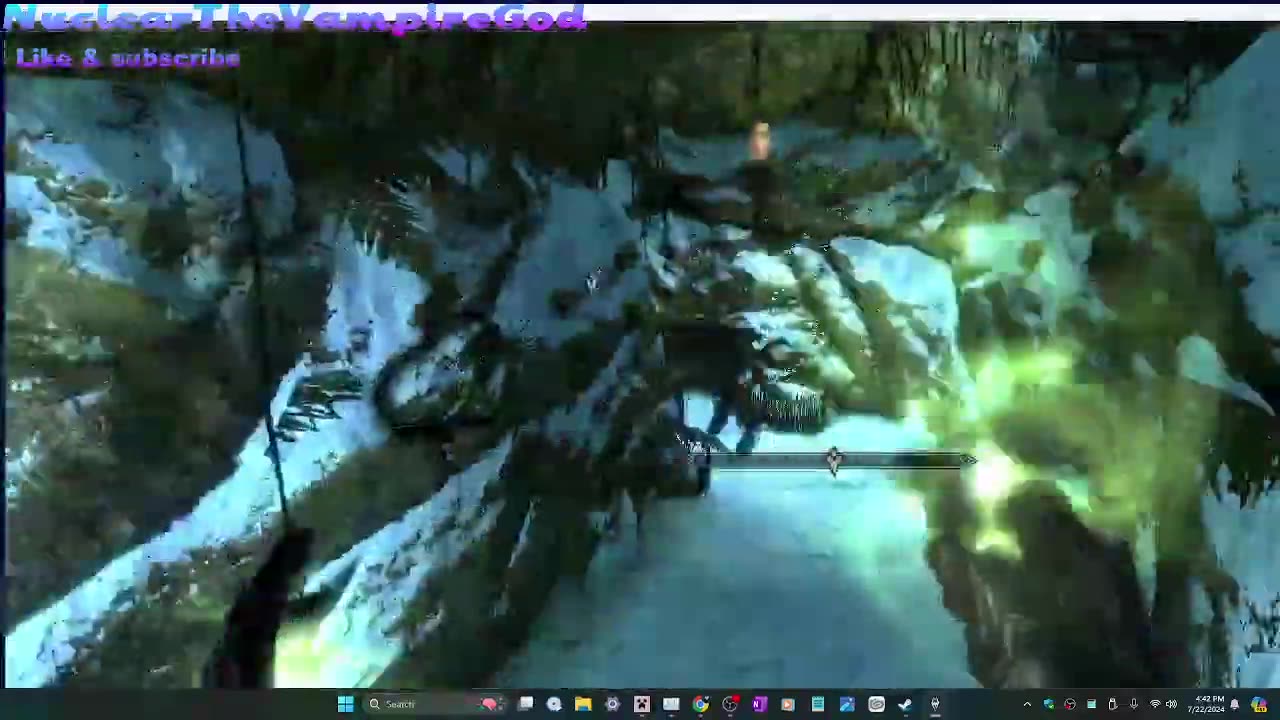Image resolution: width=1280 pixels, height=720 pixels.
Task: Open the Notepad taskbar icon
Action: (817, 704)
